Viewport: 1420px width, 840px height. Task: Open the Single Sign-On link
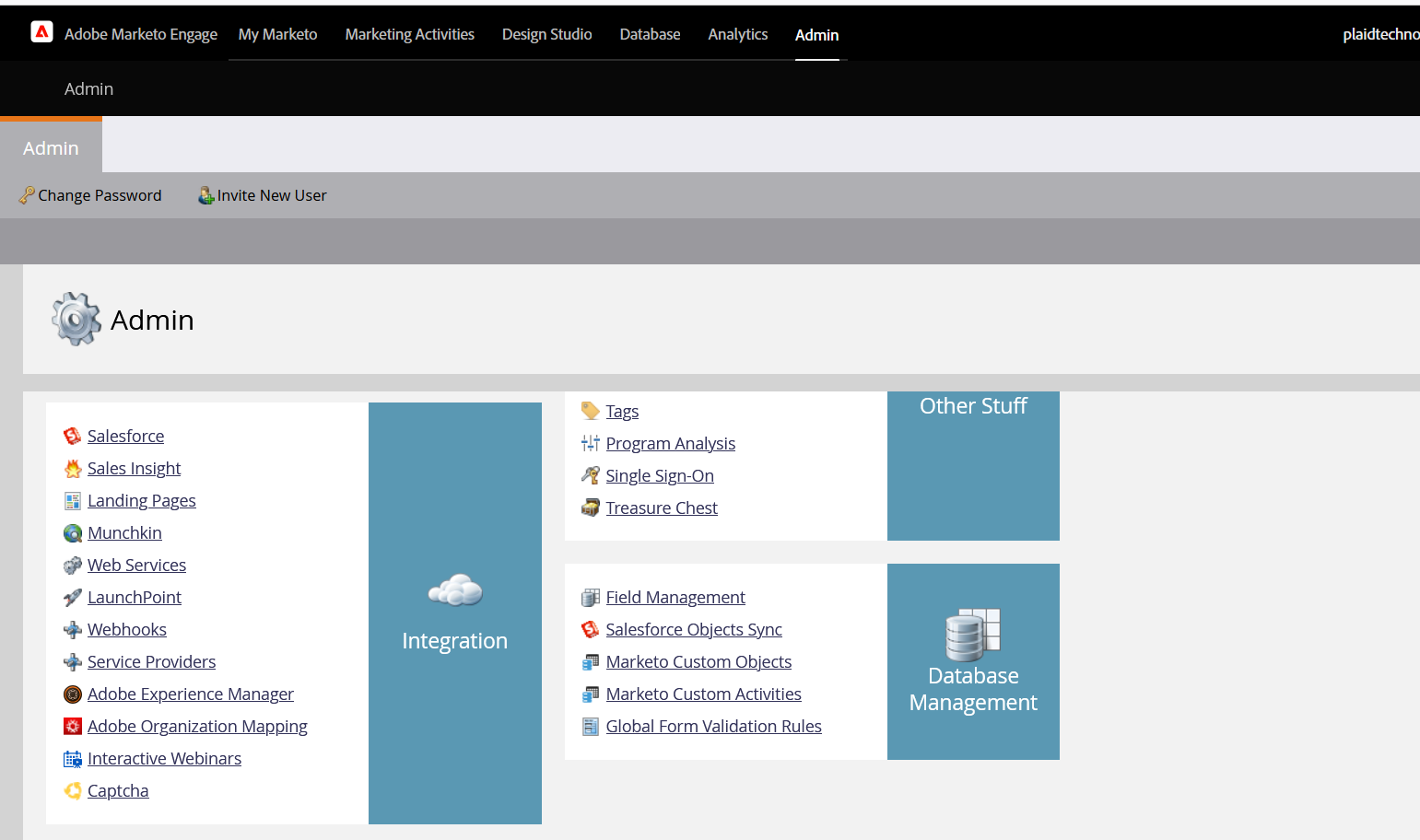pyautogui.click(x=660, y=475)
